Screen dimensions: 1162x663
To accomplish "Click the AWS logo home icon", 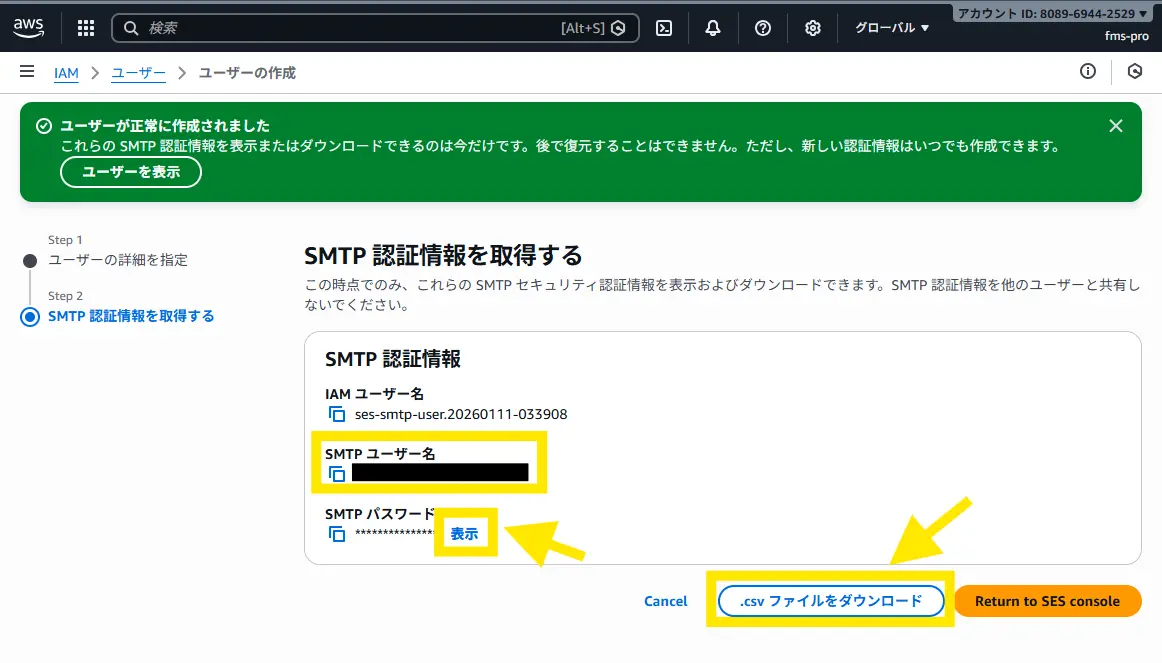I will (29, 28).
